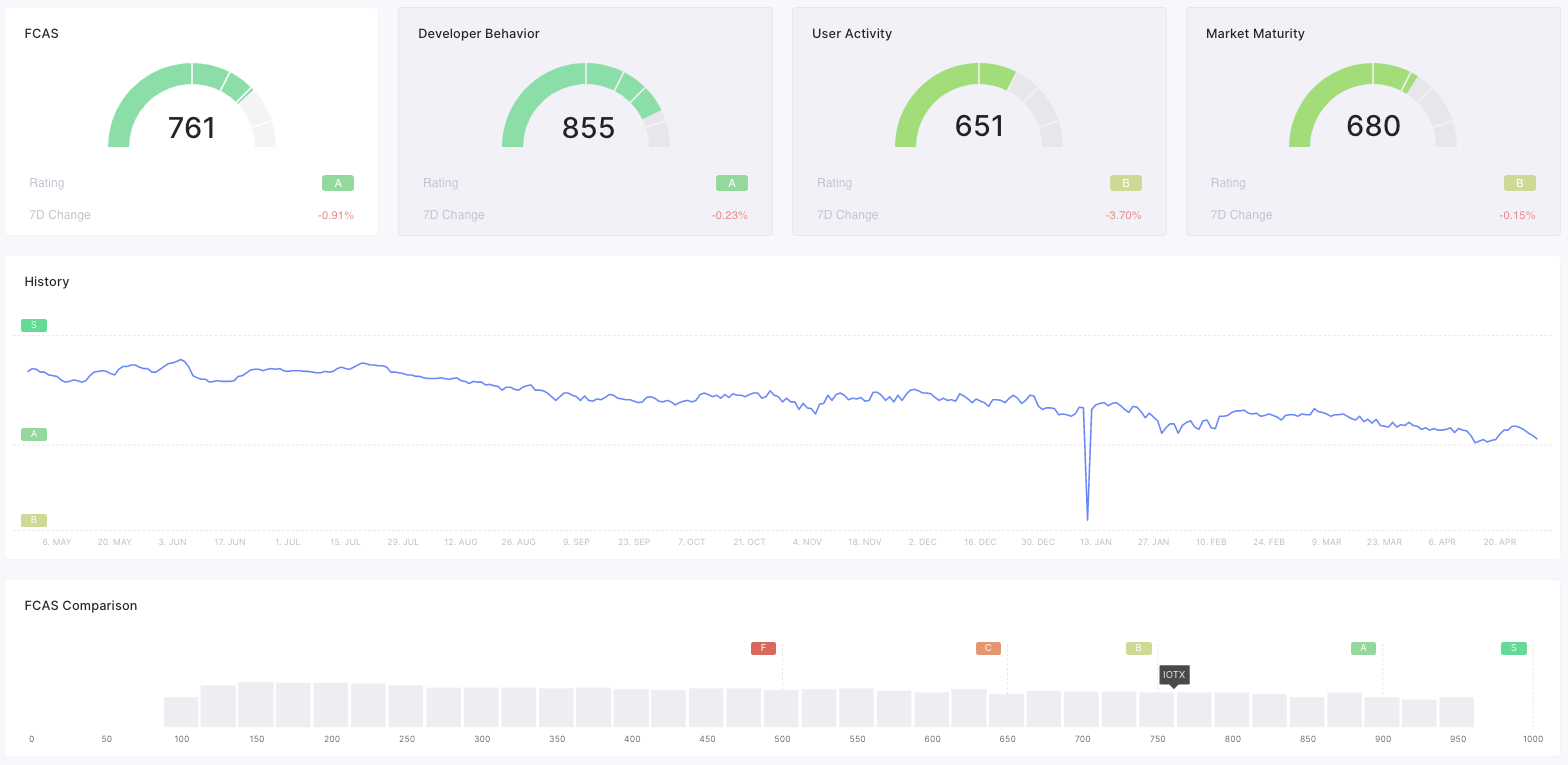Click the User Activity gauge showing 651

click(979, 106)
